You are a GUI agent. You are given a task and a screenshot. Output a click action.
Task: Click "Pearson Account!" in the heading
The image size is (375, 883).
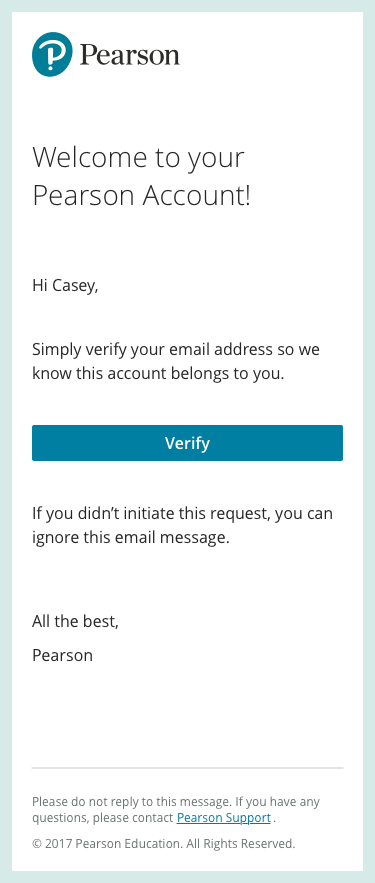(x=141, y=196)
